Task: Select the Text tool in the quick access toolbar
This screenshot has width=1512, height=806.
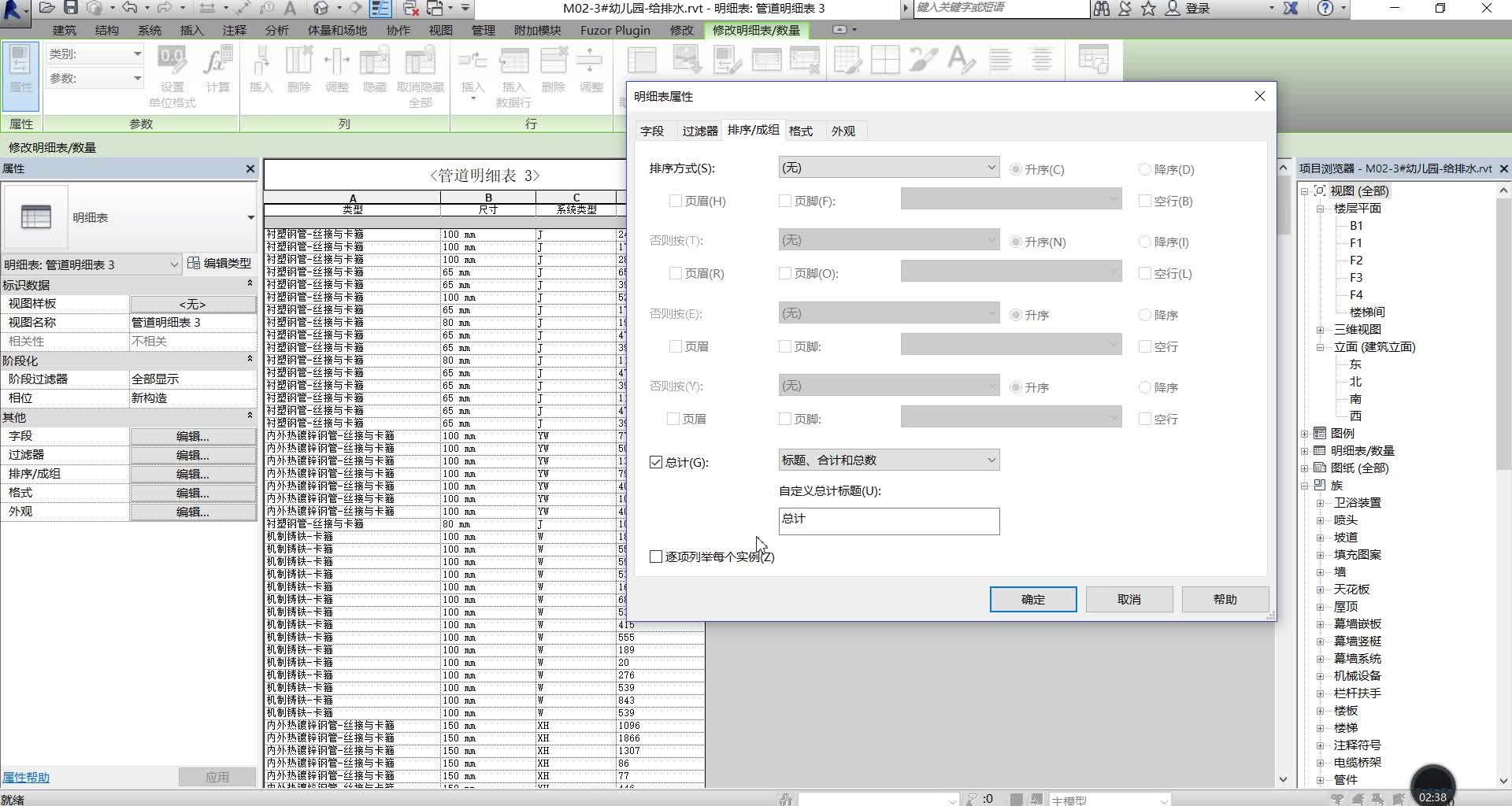Action: click(290, 9)
